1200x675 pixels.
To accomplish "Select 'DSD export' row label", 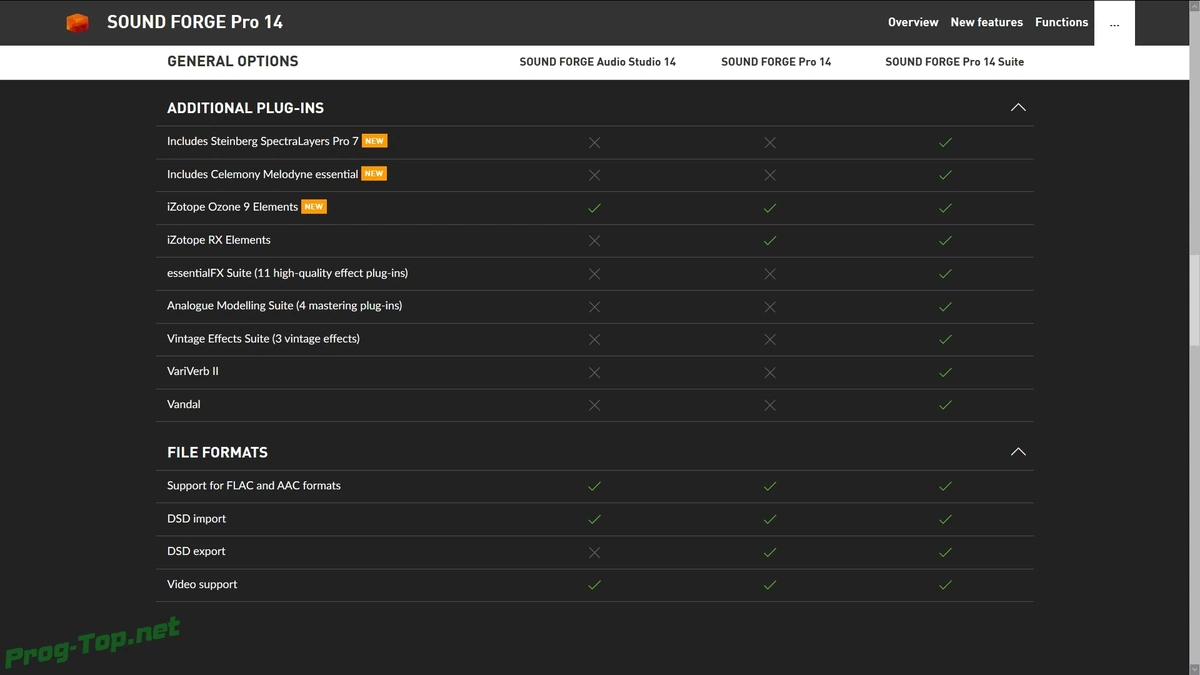I will [196, 551].
